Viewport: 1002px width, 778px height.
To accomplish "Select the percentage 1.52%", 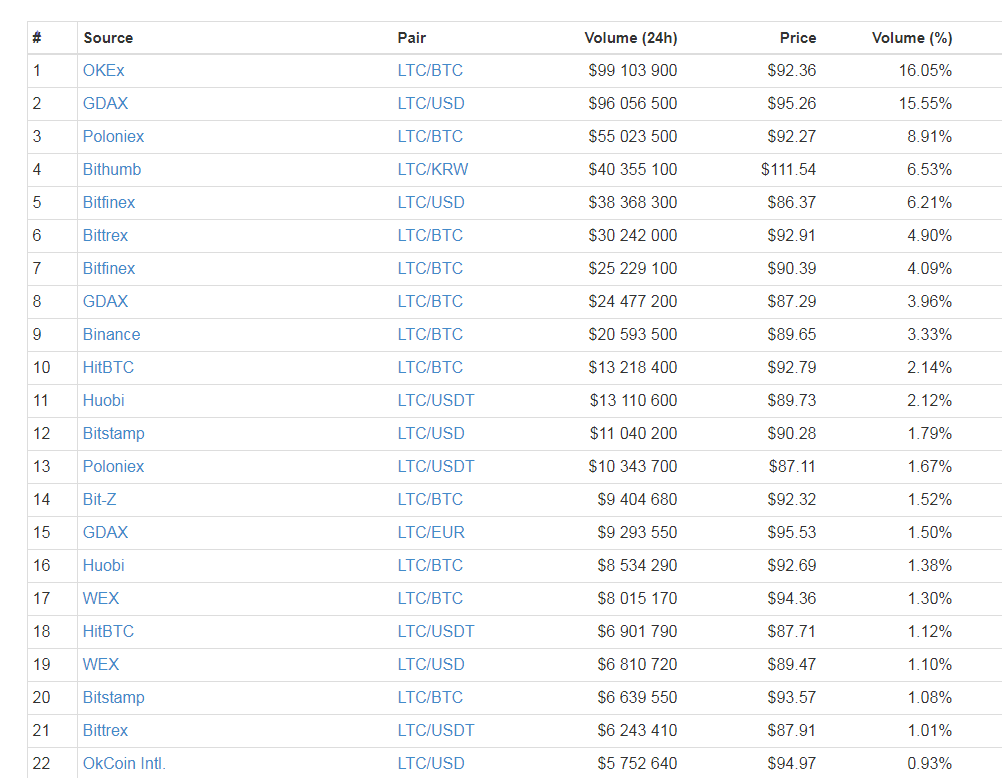I will pyautogui.click(x=930, y=499).
